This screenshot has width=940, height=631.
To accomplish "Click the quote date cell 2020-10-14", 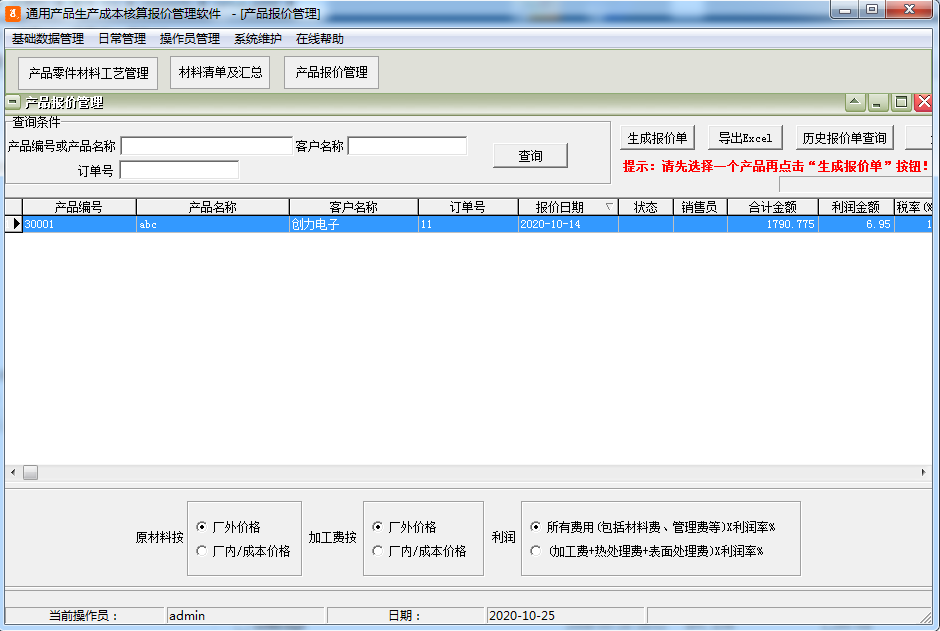I will [568, 224].
